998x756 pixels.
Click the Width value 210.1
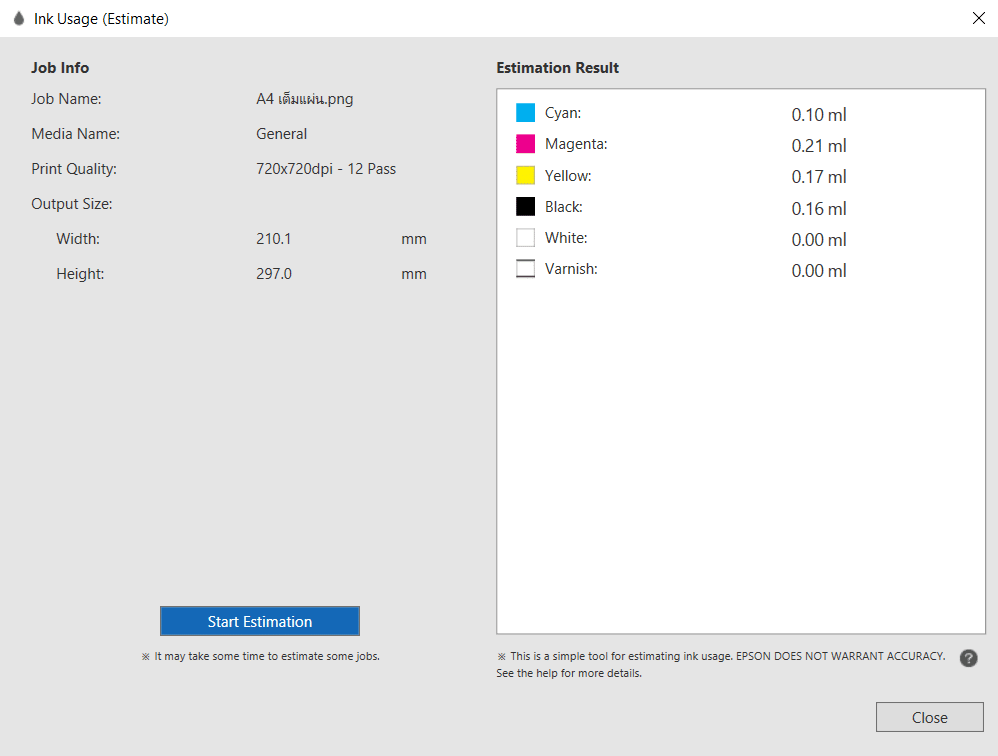point(274,239)
